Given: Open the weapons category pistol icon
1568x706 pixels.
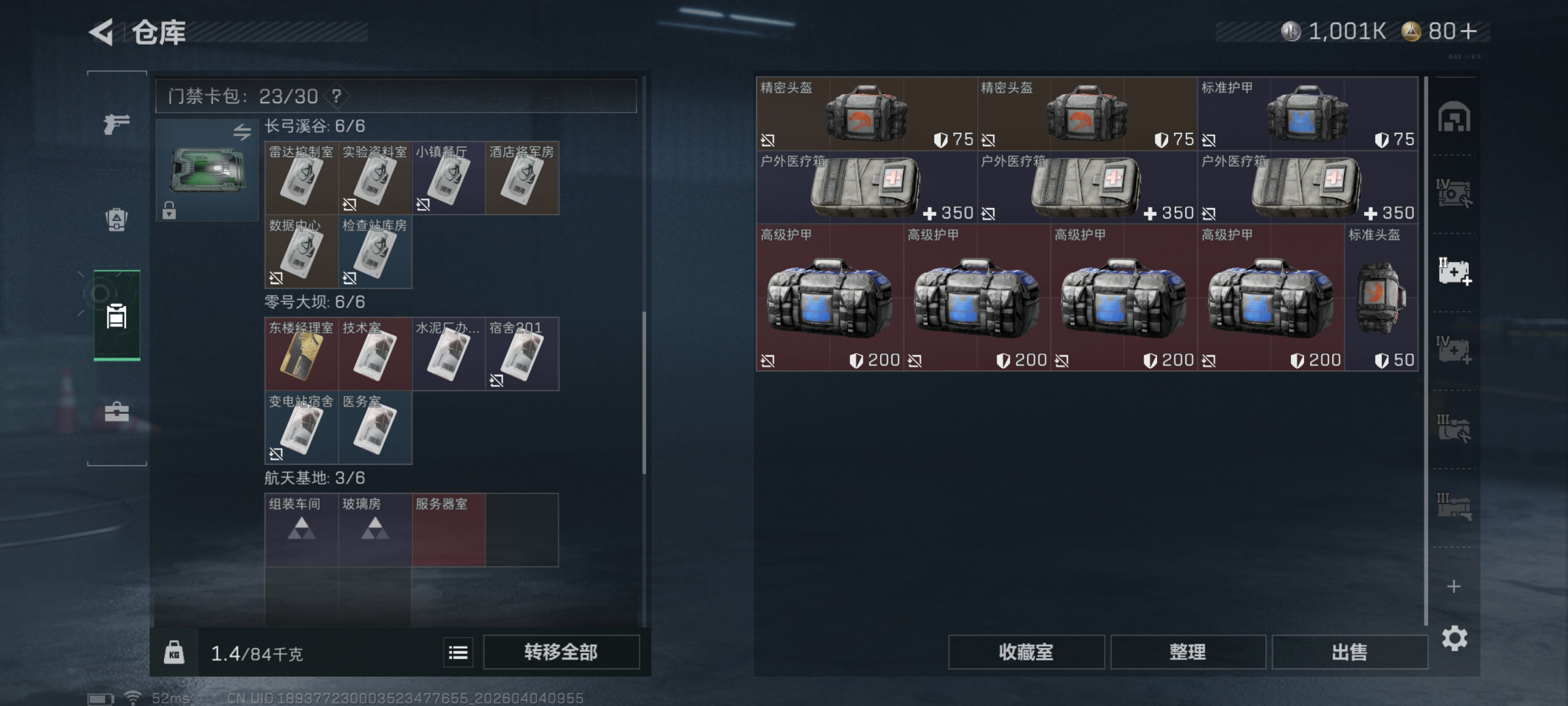Looking at the screenshot, I should pyautogui.click(x=116, y=124).
